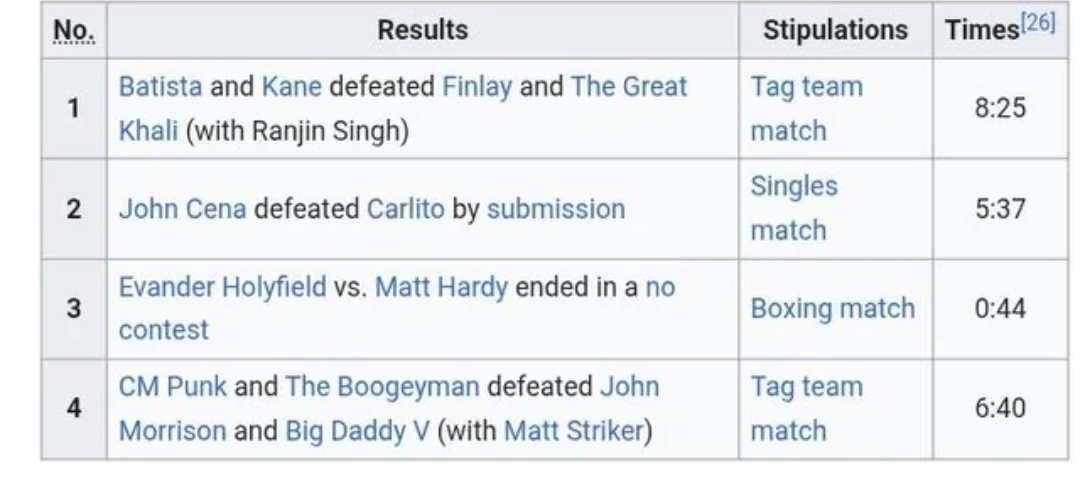Image resolution: width=1080 pixels, height=480 pixels.
Task: Click the No. column header abbreviation
Action: coord(74,30)
